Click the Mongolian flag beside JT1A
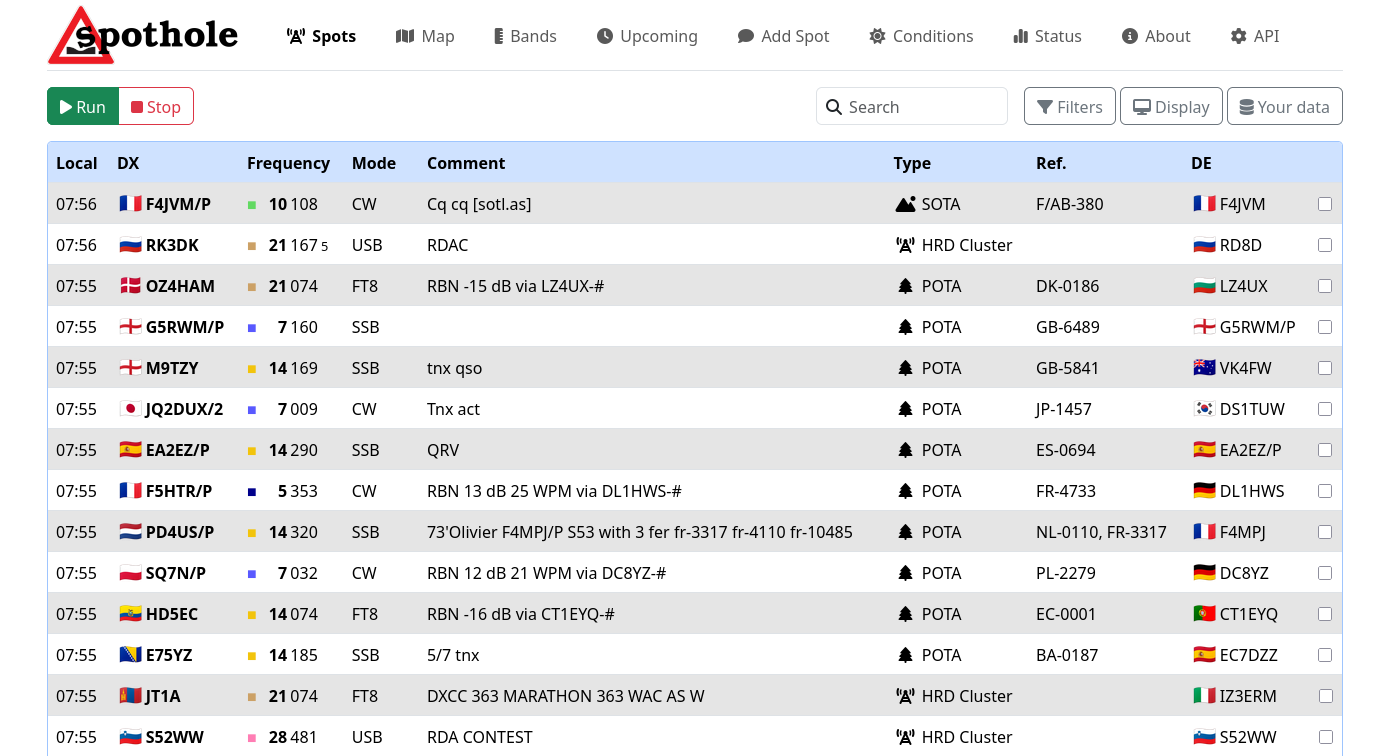1396x756 pixels. coord(130,696)
